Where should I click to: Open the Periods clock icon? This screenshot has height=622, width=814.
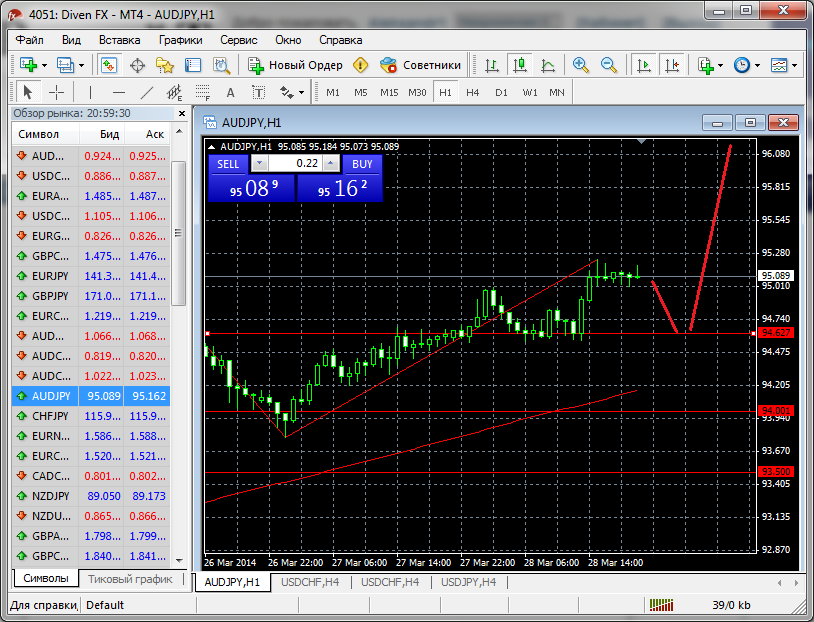[742, 65]
